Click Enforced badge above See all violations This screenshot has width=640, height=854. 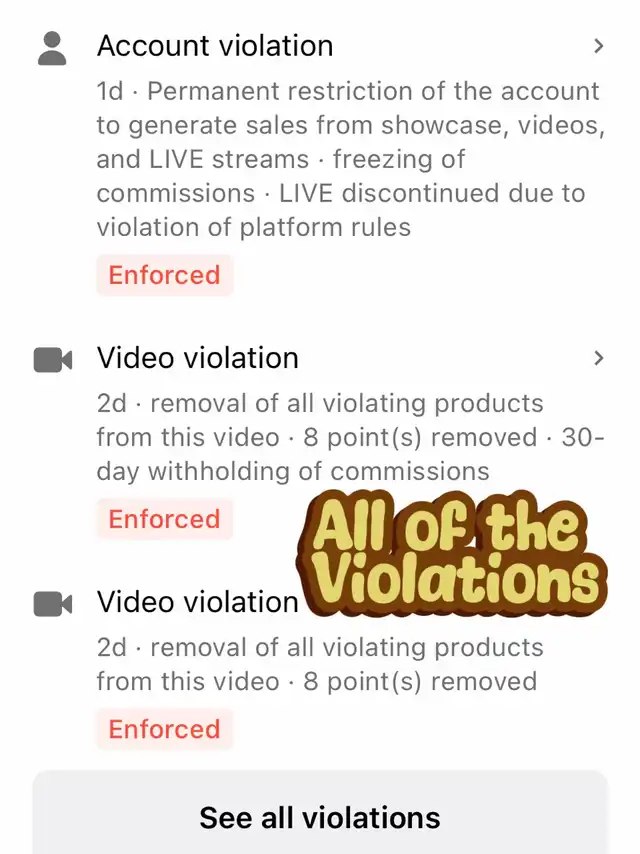click(x=164, y=729)
